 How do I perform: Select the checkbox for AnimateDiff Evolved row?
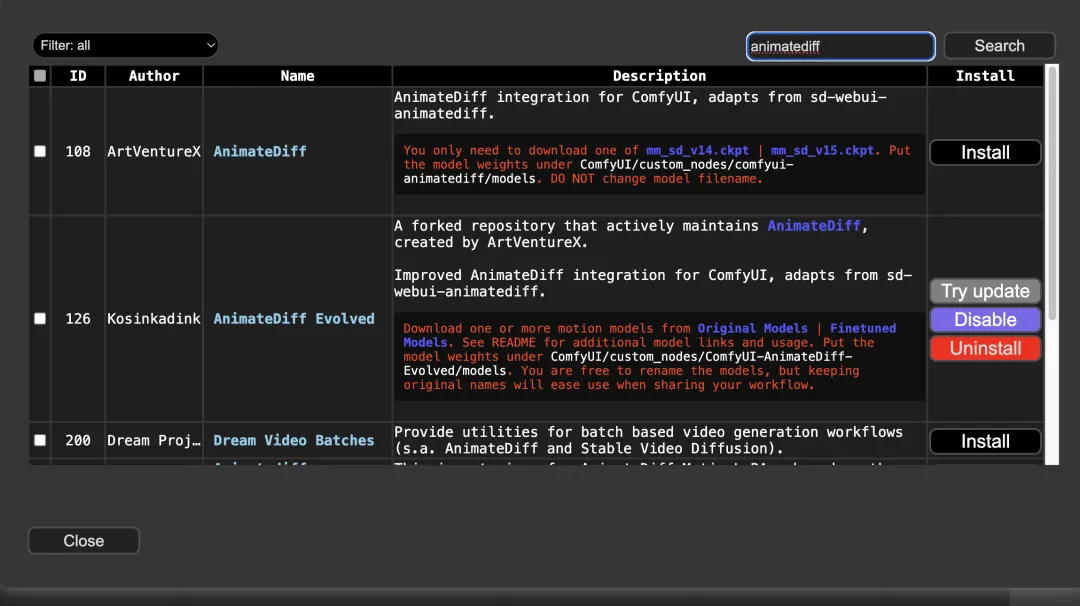[x=40, y=319]
